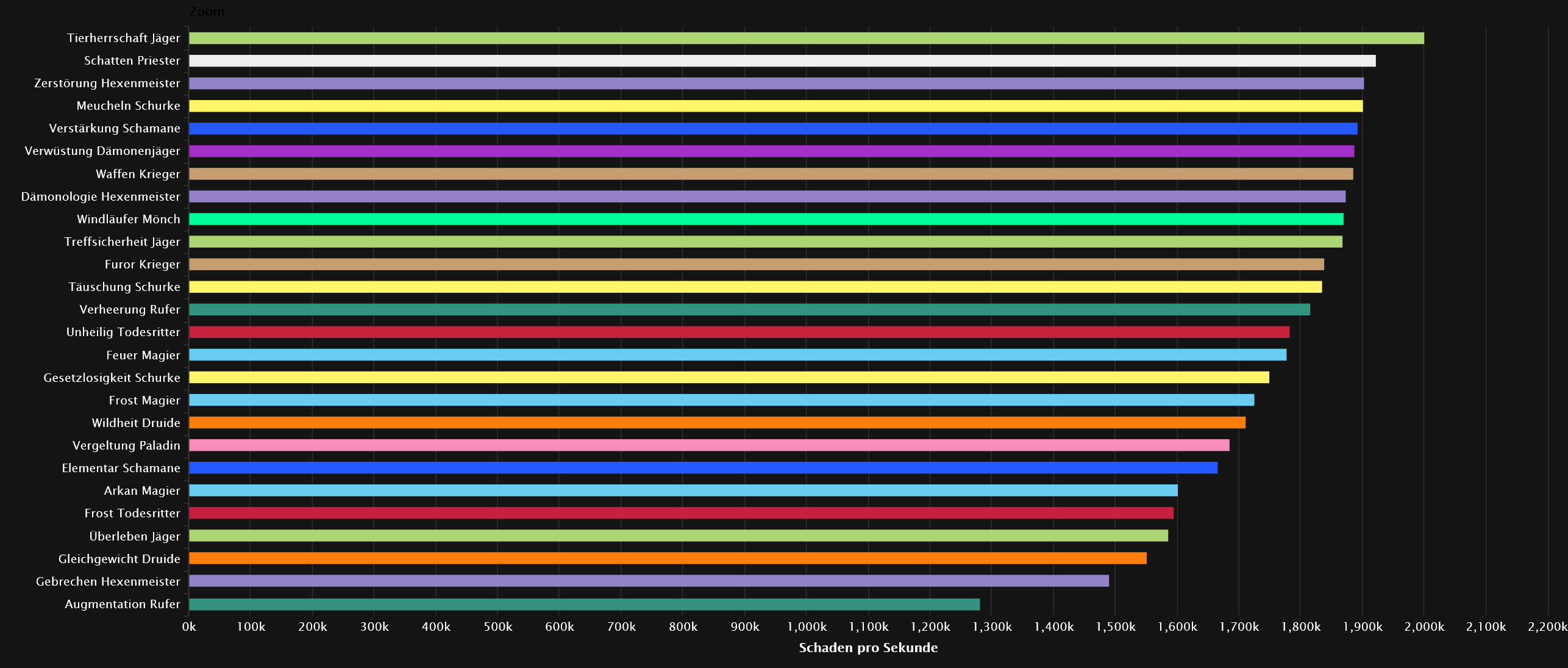Click the Treffsicherheit Jäger bar
Viewport: 1568px width, 668px height.
point(766,242)
